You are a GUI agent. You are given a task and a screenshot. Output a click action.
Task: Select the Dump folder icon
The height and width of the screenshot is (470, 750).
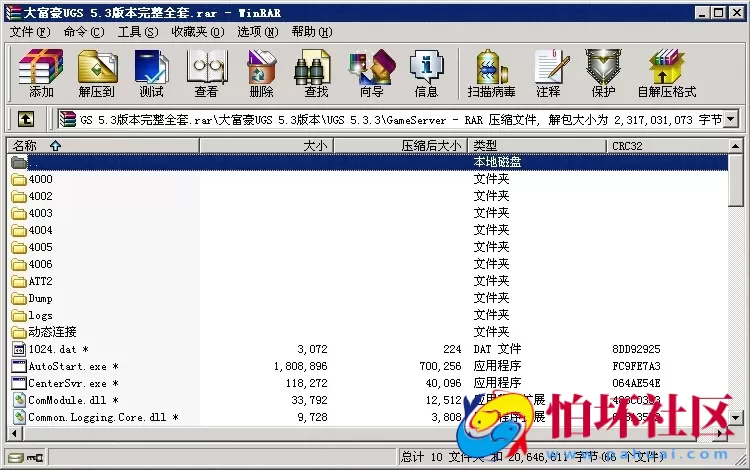[x=19, y=299]
